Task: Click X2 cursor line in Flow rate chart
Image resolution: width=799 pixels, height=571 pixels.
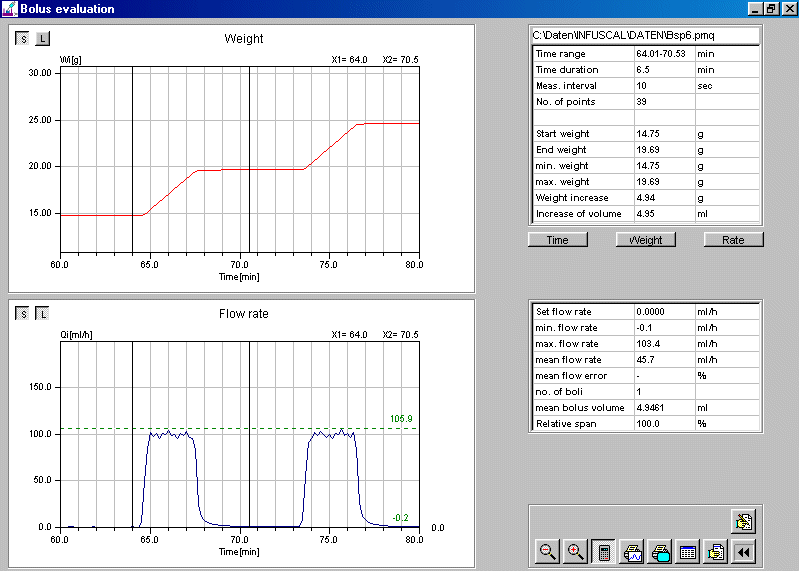Action: pos(250,434)
